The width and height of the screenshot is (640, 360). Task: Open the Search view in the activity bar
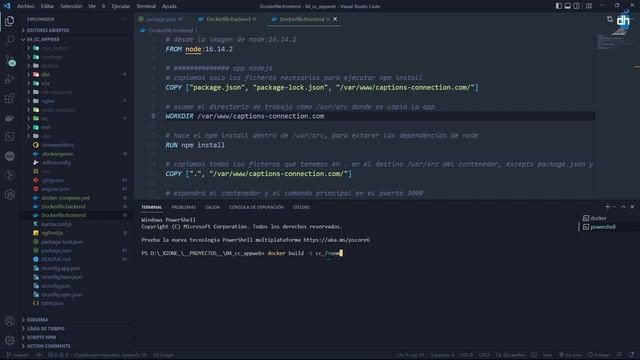click(9, 40)
